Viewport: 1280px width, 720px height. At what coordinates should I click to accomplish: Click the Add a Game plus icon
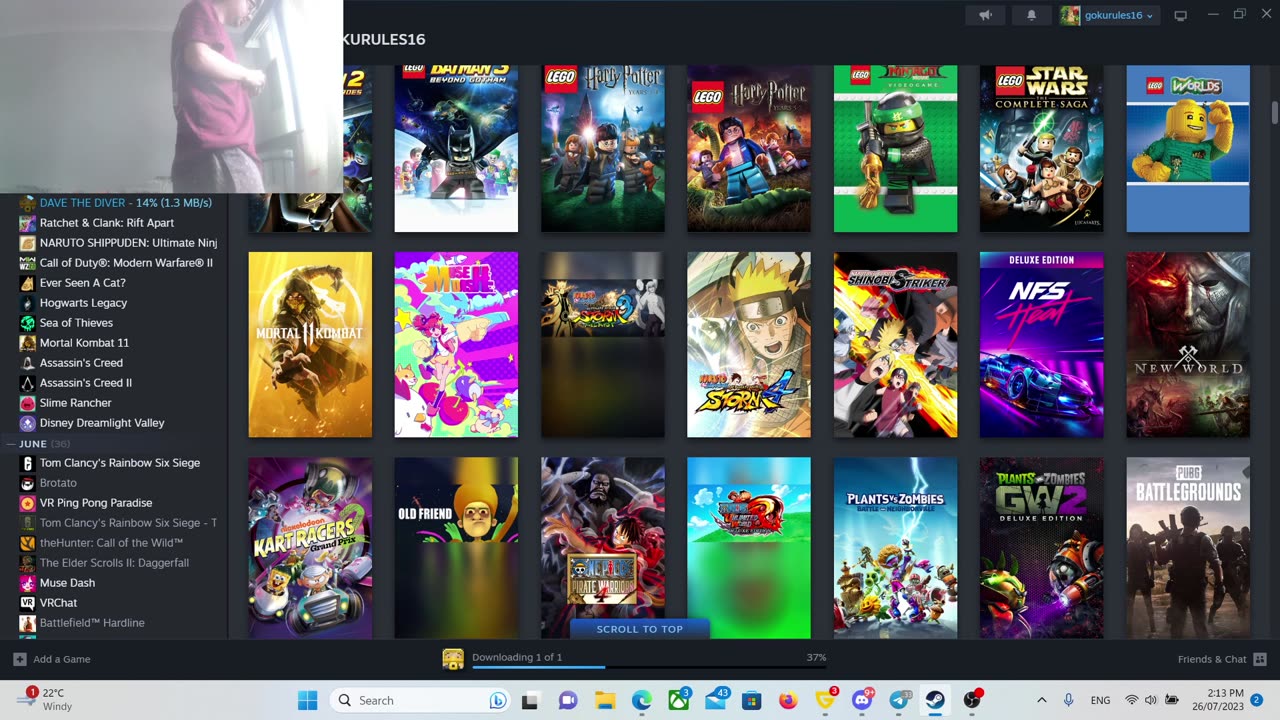pos(19,659)
